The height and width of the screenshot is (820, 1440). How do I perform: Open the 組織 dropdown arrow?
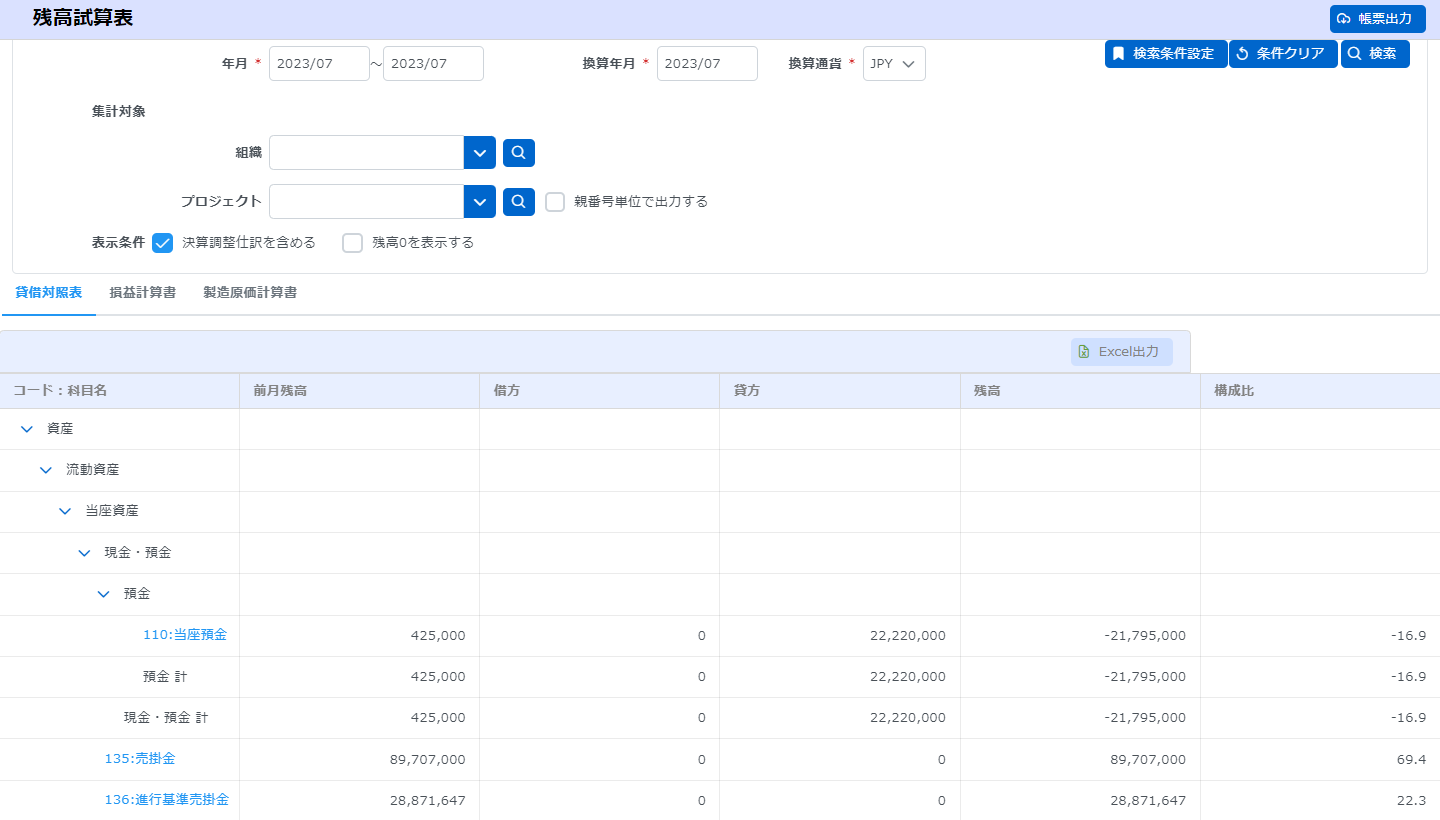[480, 153]
